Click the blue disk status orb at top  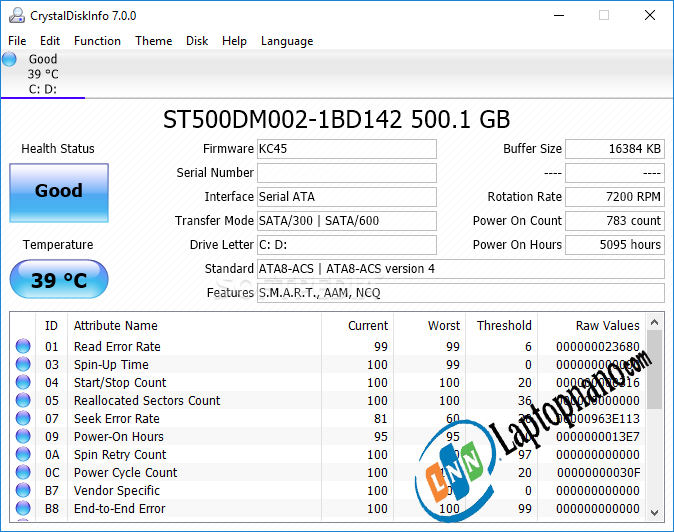[x=9, y=59]
